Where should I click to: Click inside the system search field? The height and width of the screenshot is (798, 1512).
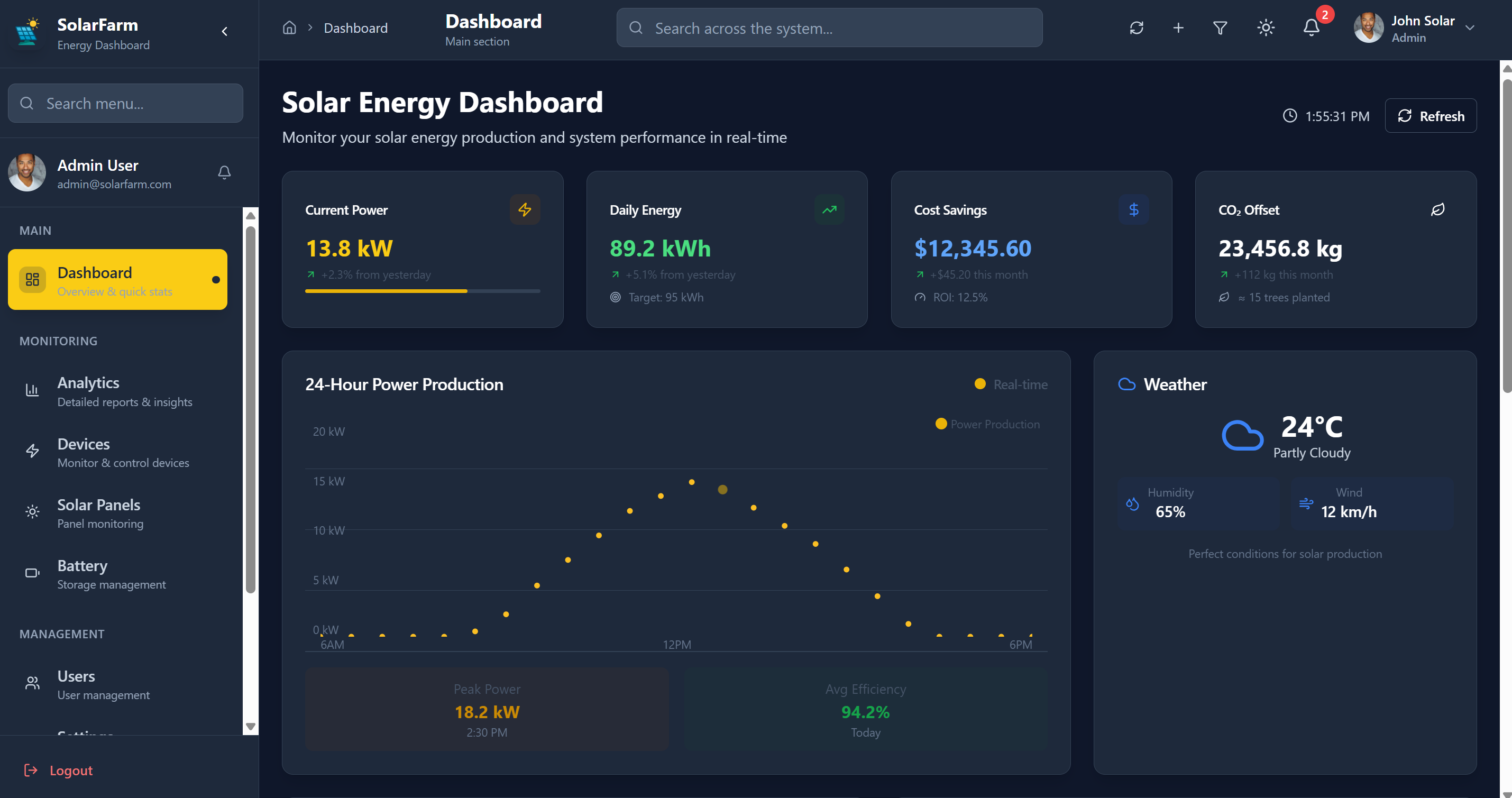coord(829,27)
